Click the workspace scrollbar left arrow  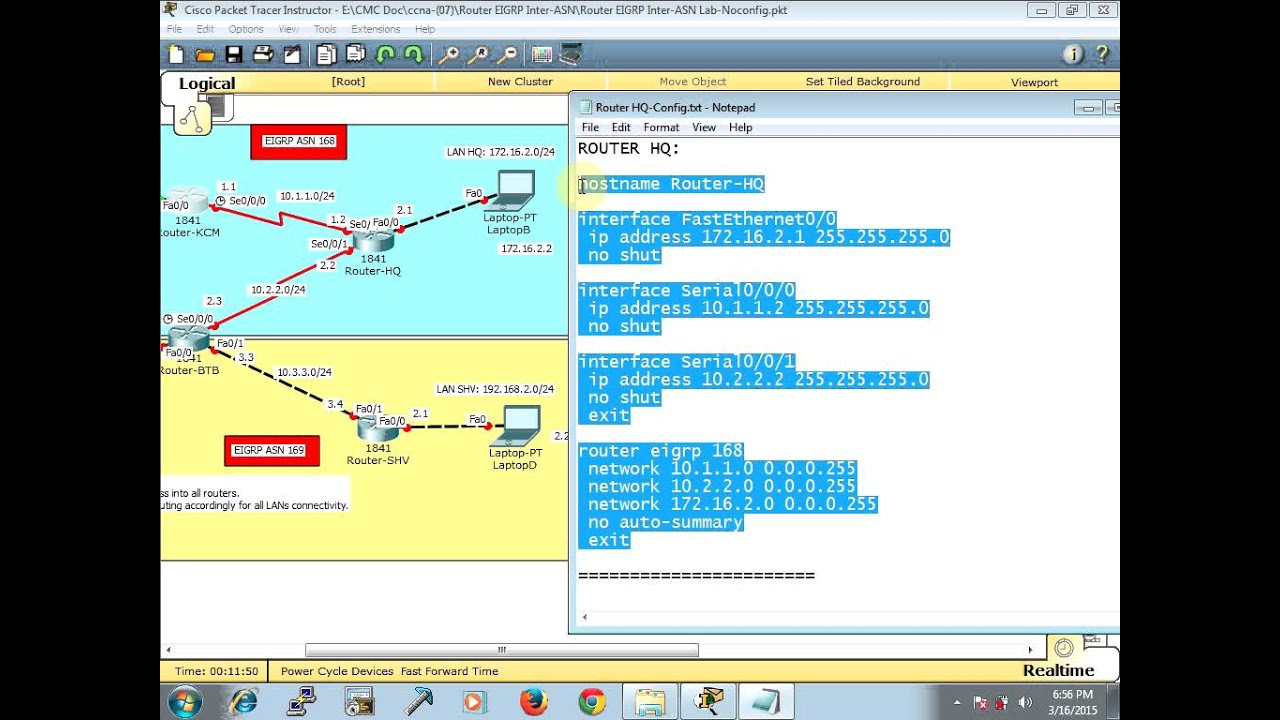tap(168, 650)
